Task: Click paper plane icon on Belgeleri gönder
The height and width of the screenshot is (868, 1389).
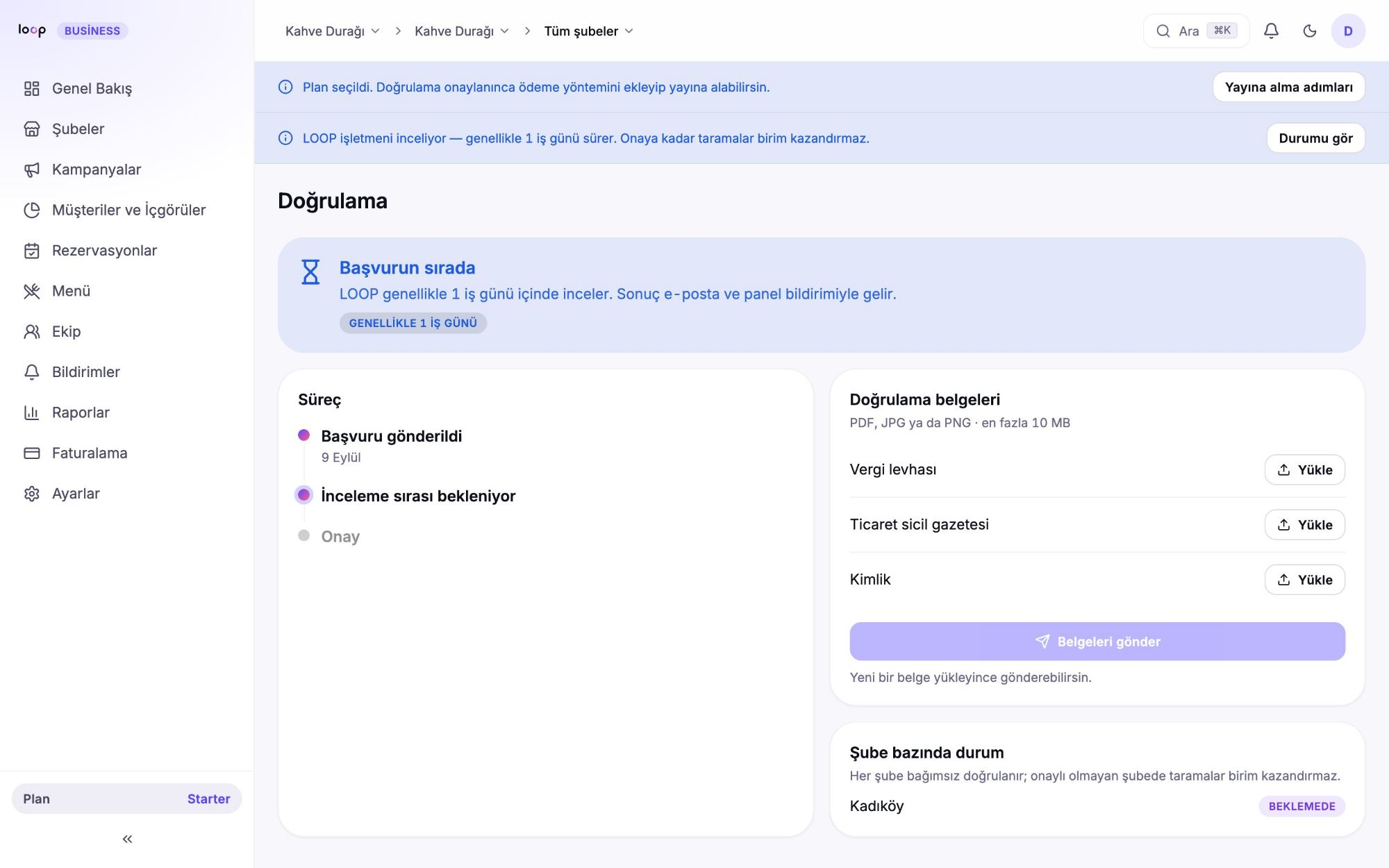Action: point(1042,642)
